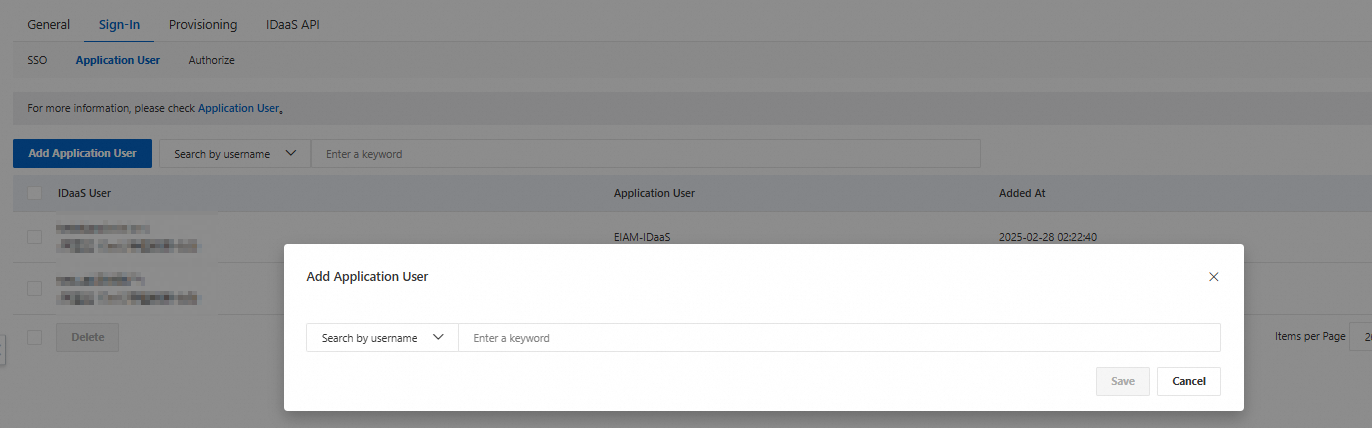Switch to the Sign-In tab

(x=119, y=24)
